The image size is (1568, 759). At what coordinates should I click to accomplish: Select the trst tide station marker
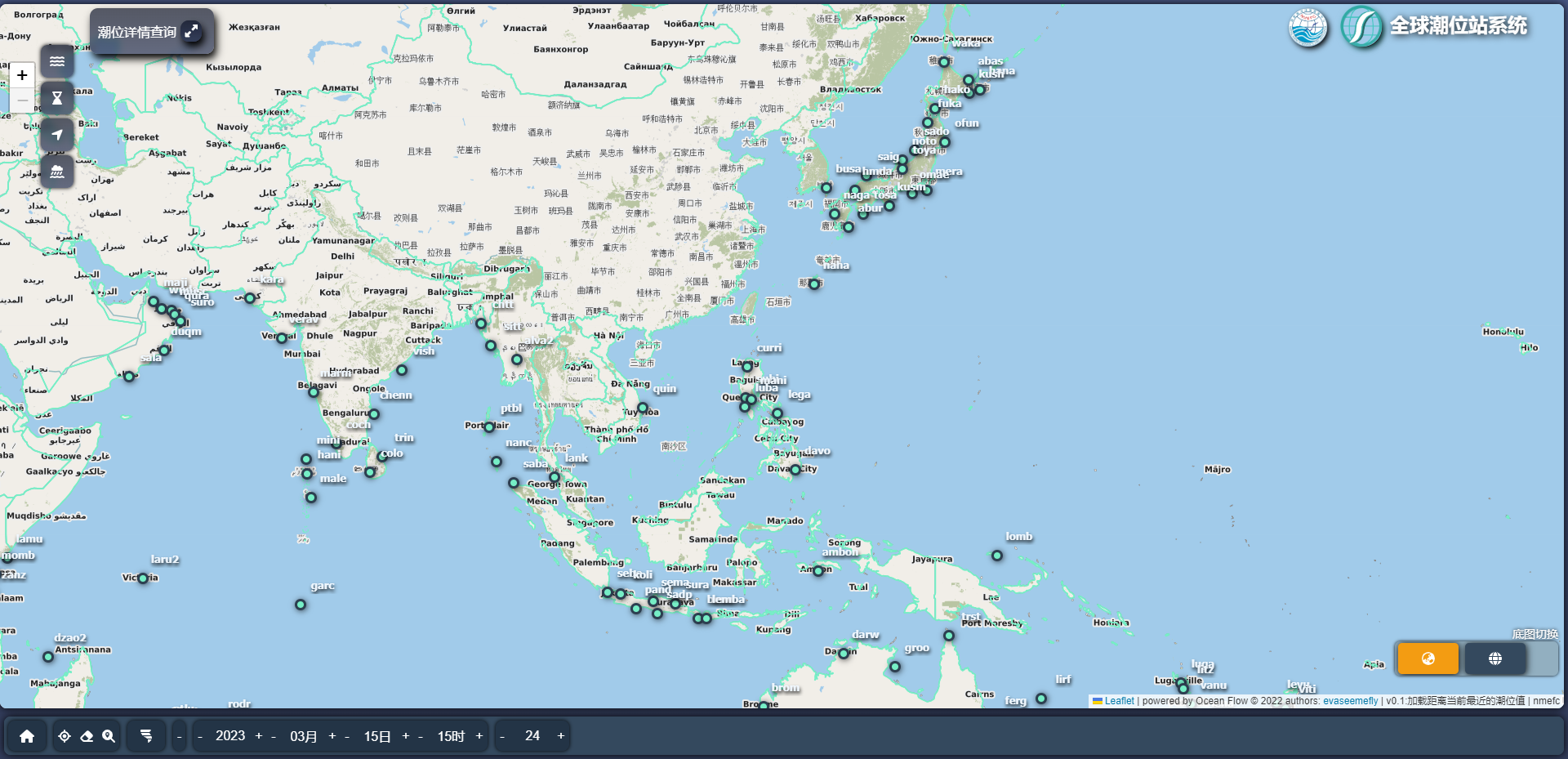coord(949,636)
